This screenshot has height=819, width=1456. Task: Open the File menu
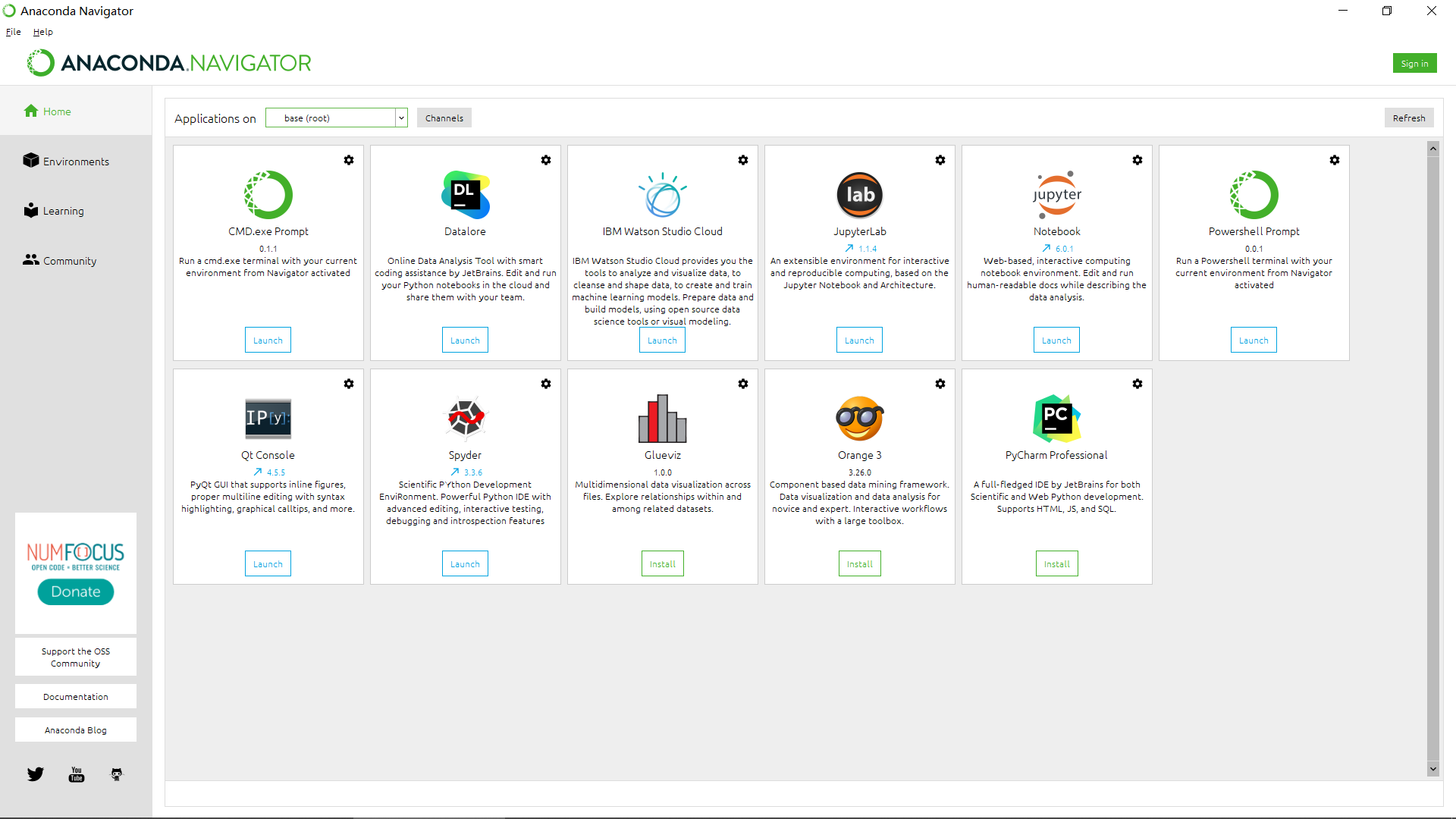point(14,32)
